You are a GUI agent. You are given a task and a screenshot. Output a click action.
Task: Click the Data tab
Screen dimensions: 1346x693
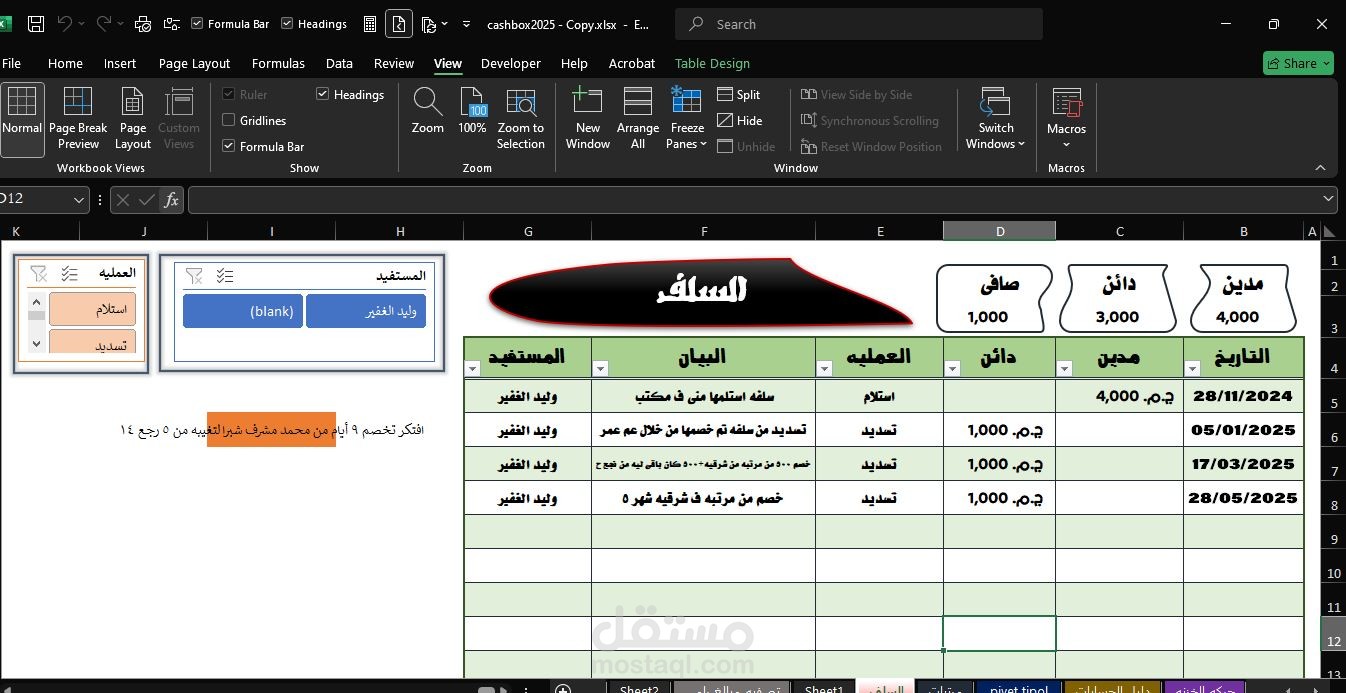point(339,63)
